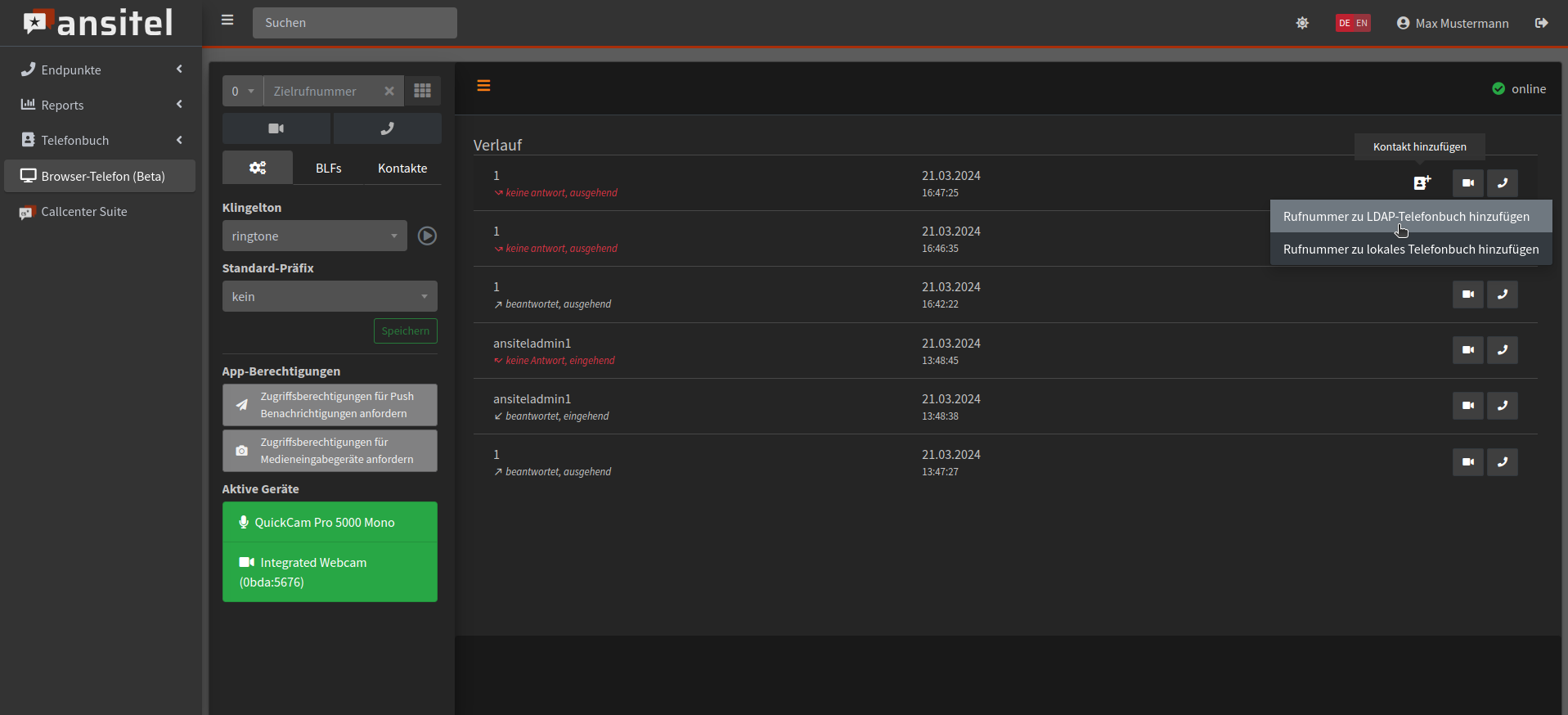Screen dimensions: 1568x715
Task: Open the Standard-Präfix dropdown showing kein
Action: click(x=330, y=296)
